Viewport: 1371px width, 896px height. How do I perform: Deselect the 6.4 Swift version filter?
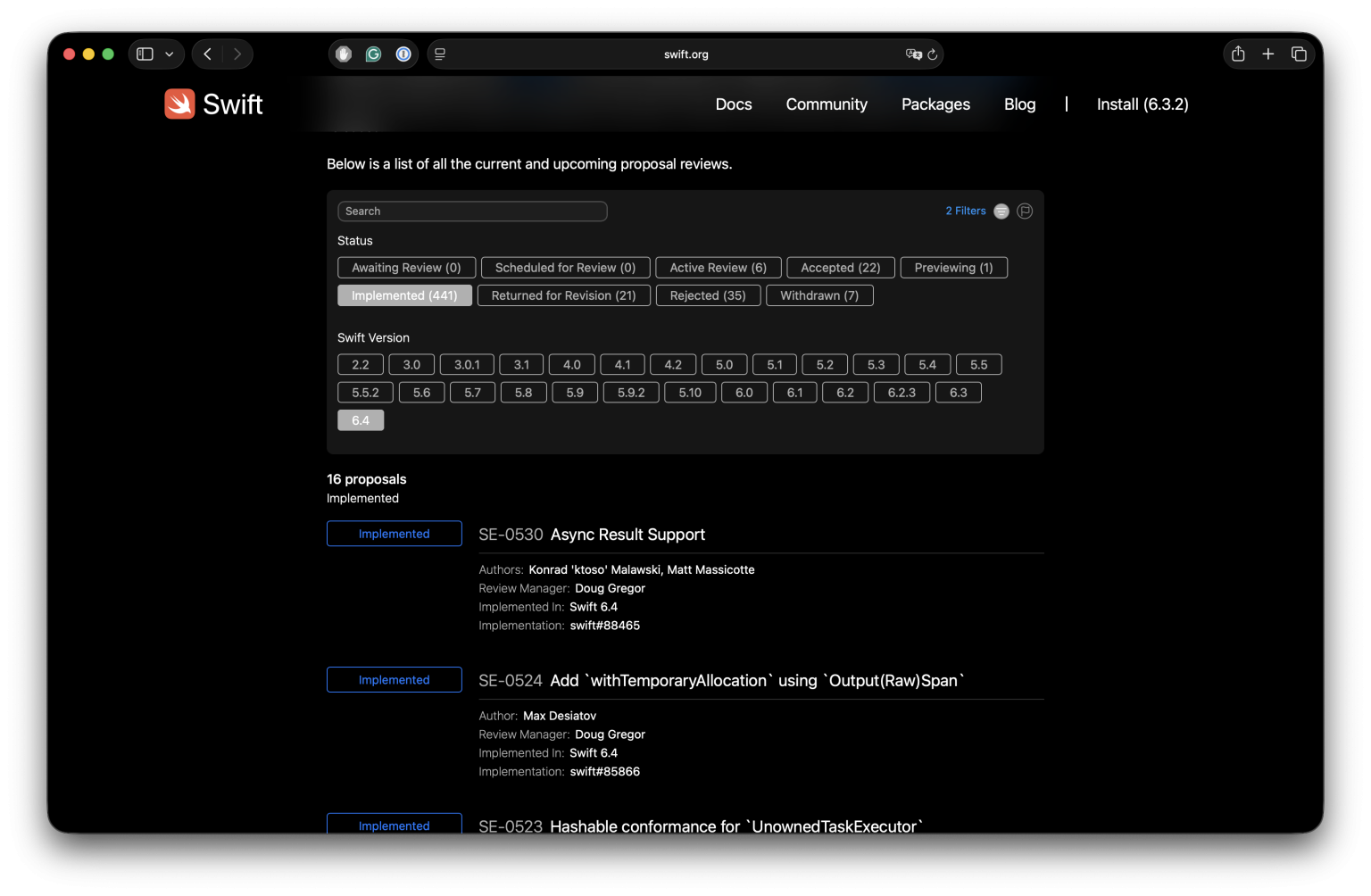[x=361, y=420]
